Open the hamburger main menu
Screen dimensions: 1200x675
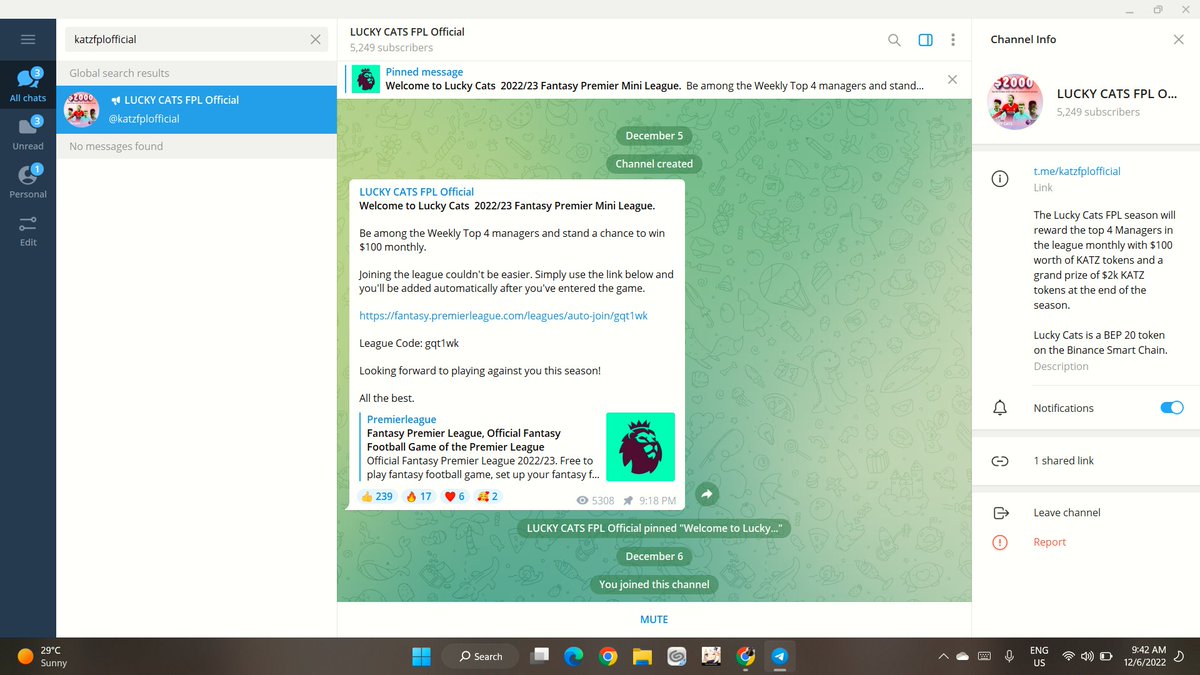28,40
